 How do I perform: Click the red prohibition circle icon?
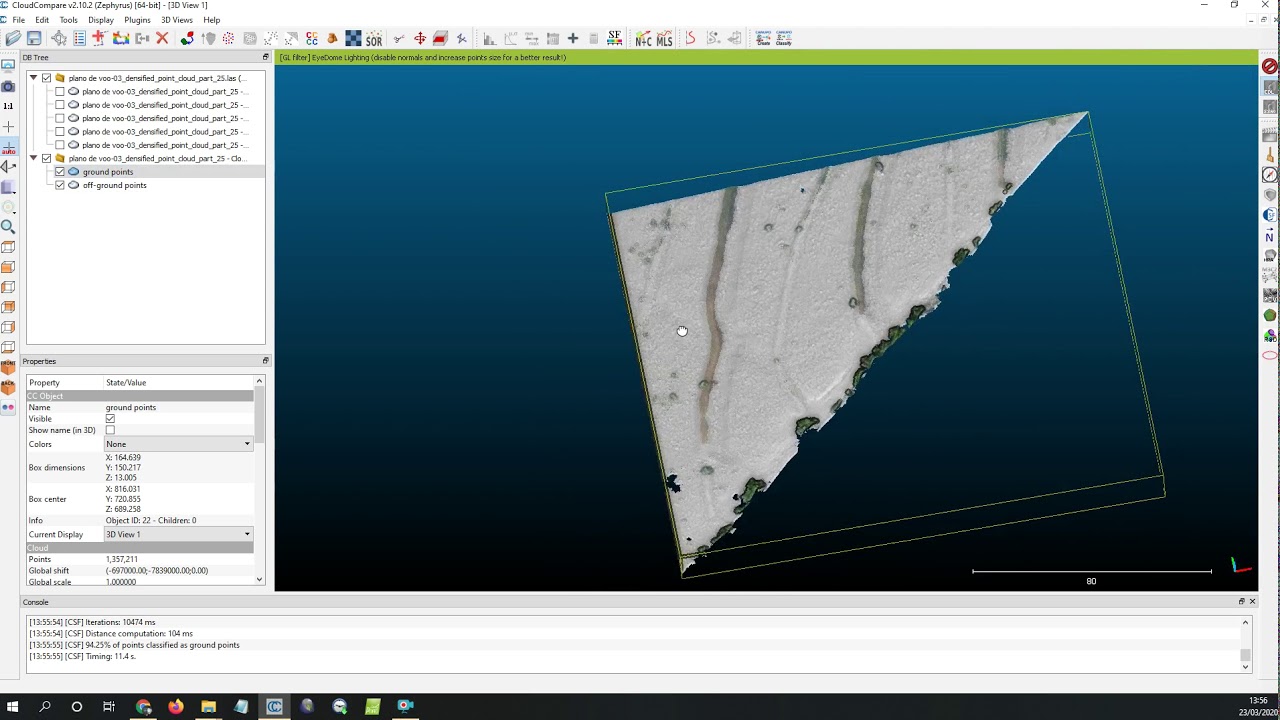tap(1270, 66)
